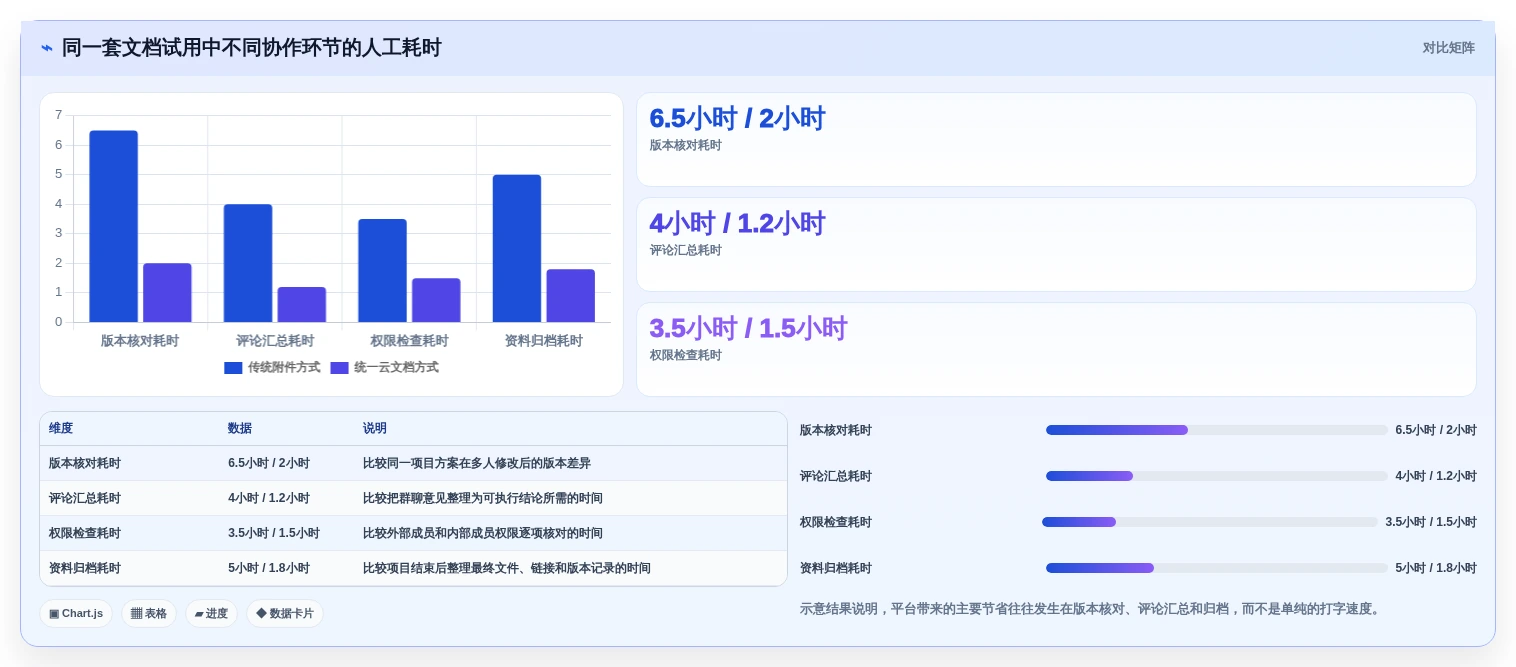Click the 资料归档耗时 cloud-doc bar in chart
The height and width of the screenshot is (667, 1516).
pos(571,296)
